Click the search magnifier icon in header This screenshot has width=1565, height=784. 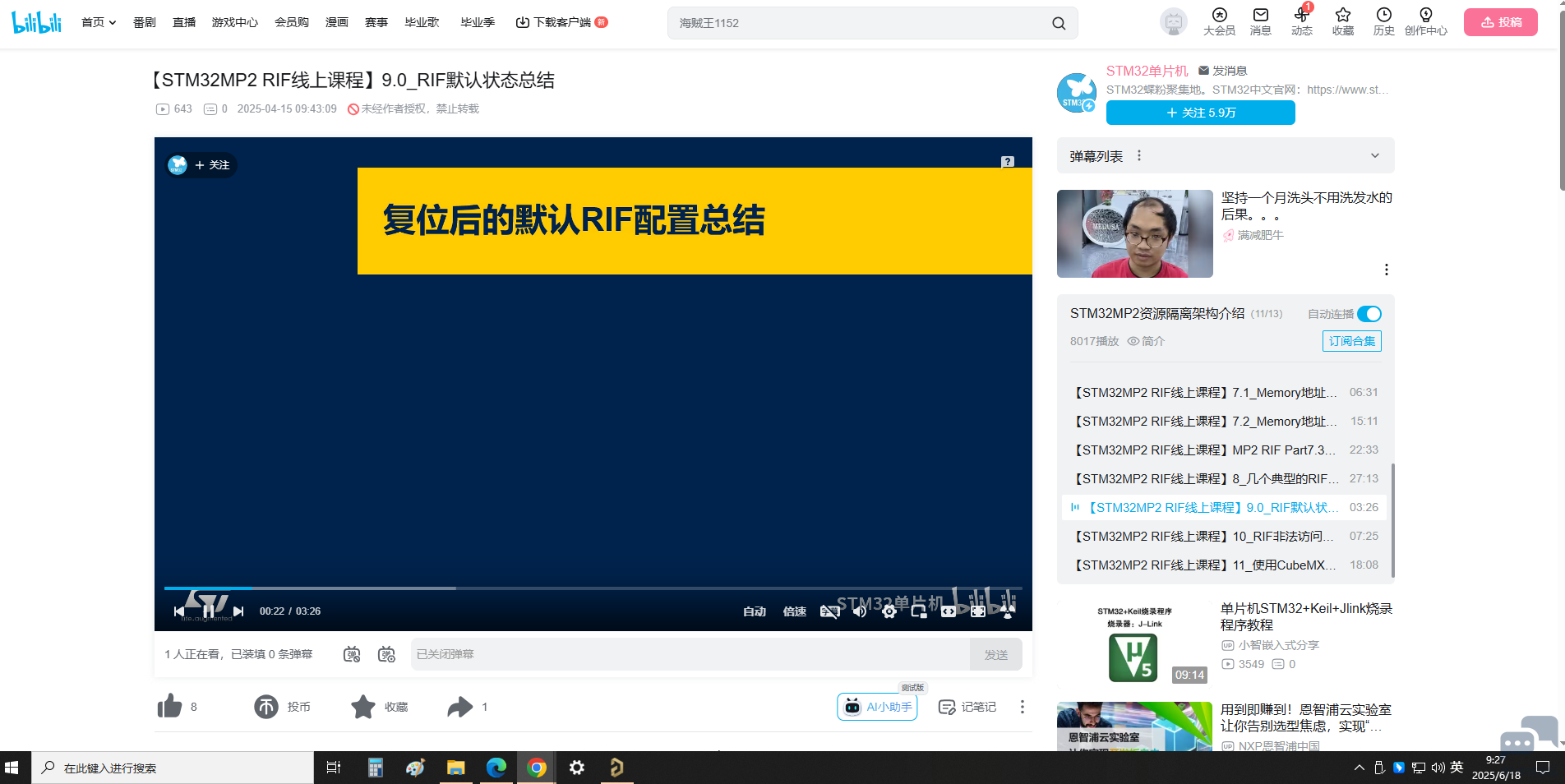pyautogui.click(x=1059, y=23)
